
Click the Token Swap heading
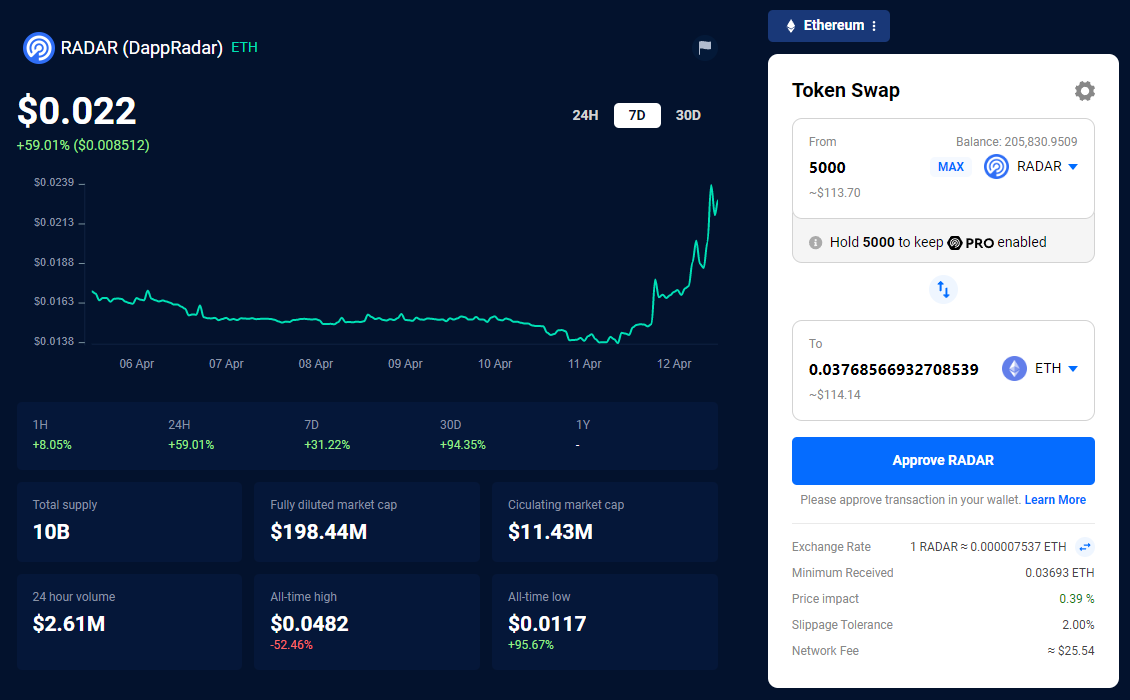pyautogui.click(x=845, y=91)
